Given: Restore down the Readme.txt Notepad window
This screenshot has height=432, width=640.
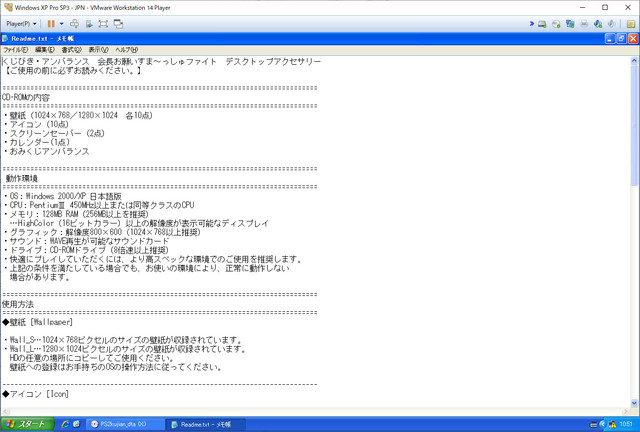Looking at the screenshot, I should coord(621,38).
